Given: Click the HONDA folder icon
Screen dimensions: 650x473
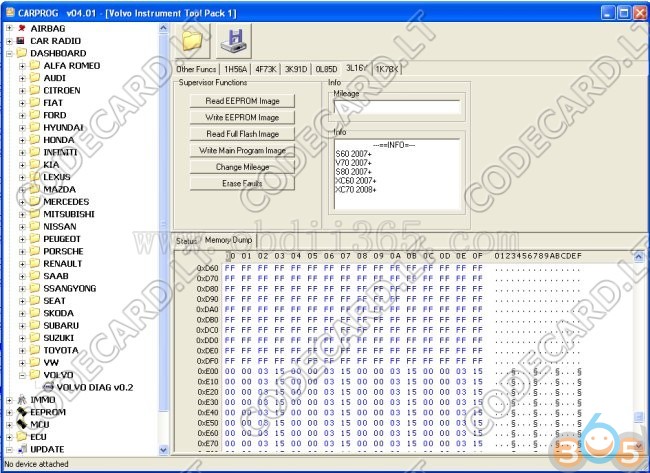Looking at the screenshot, I should pos(35,140).
